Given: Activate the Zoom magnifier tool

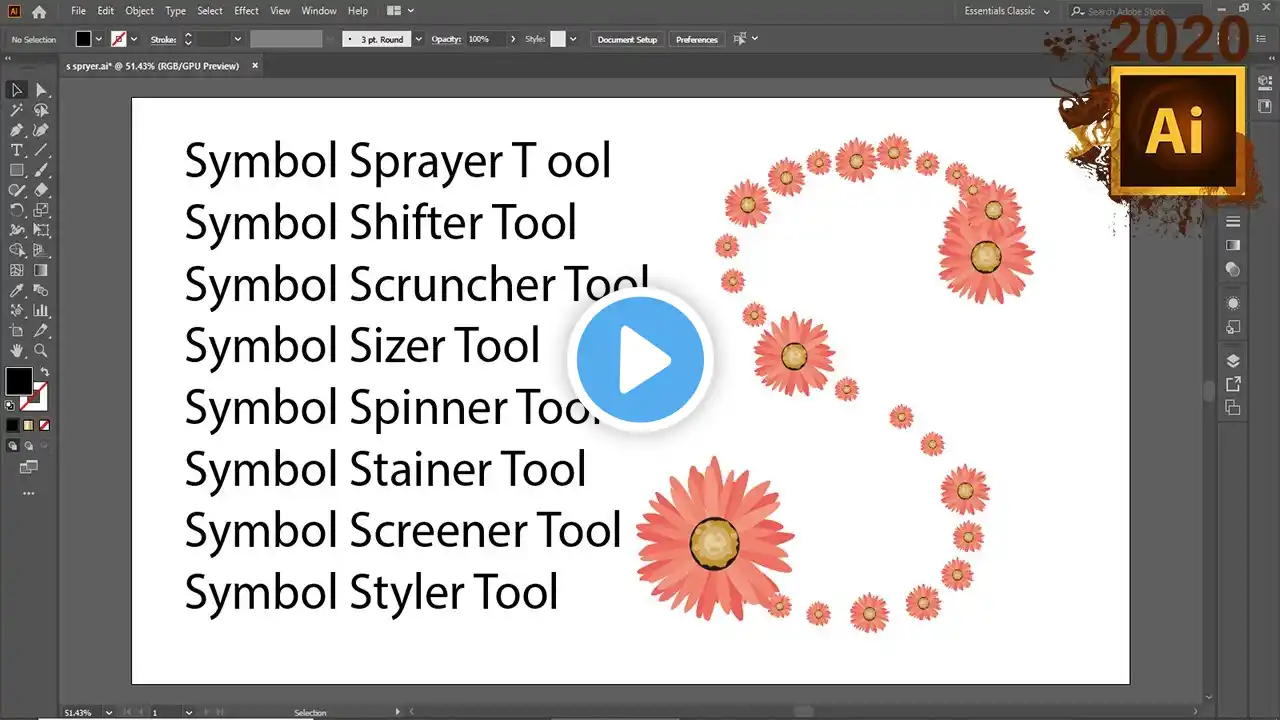Looking at the screenshot, I should click(x=41, y=351).
